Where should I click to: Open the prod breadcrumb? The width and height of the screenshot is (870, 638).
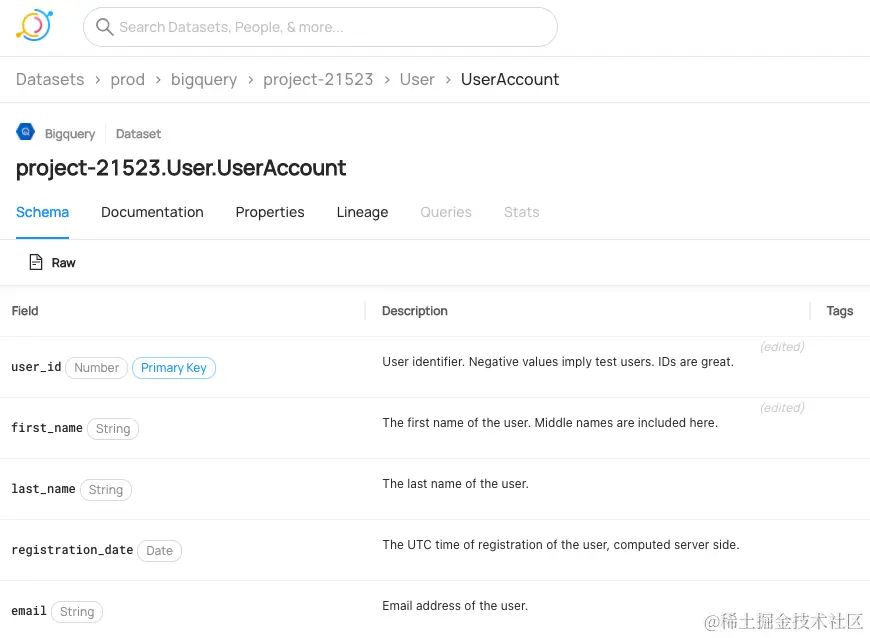point(128,79)
